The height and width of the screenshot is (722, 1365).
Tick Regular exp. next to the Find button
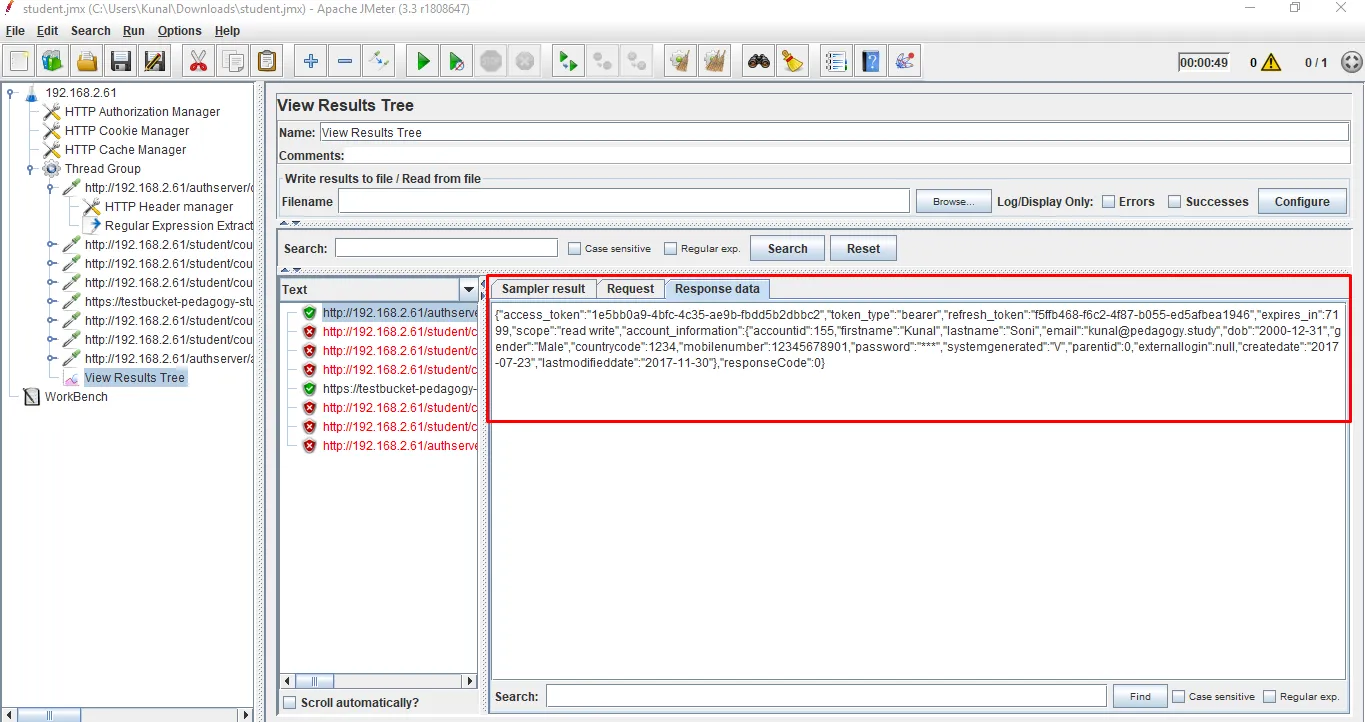tap(1269, 696)
